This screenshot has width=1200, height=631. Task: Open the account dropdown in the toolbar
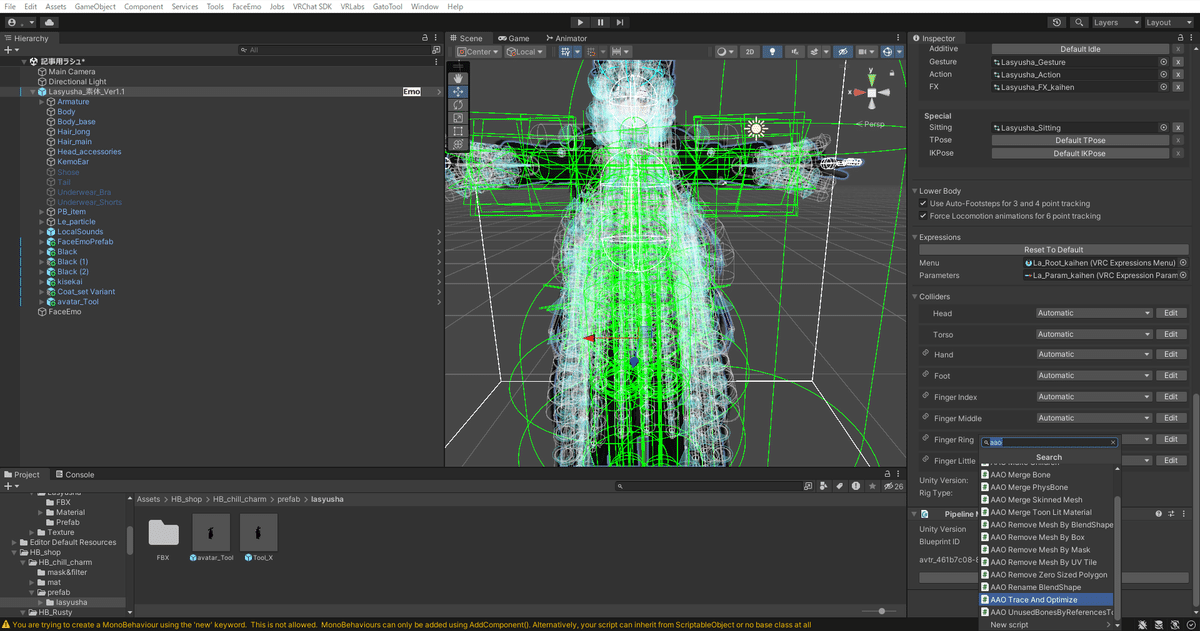[20, 22]
